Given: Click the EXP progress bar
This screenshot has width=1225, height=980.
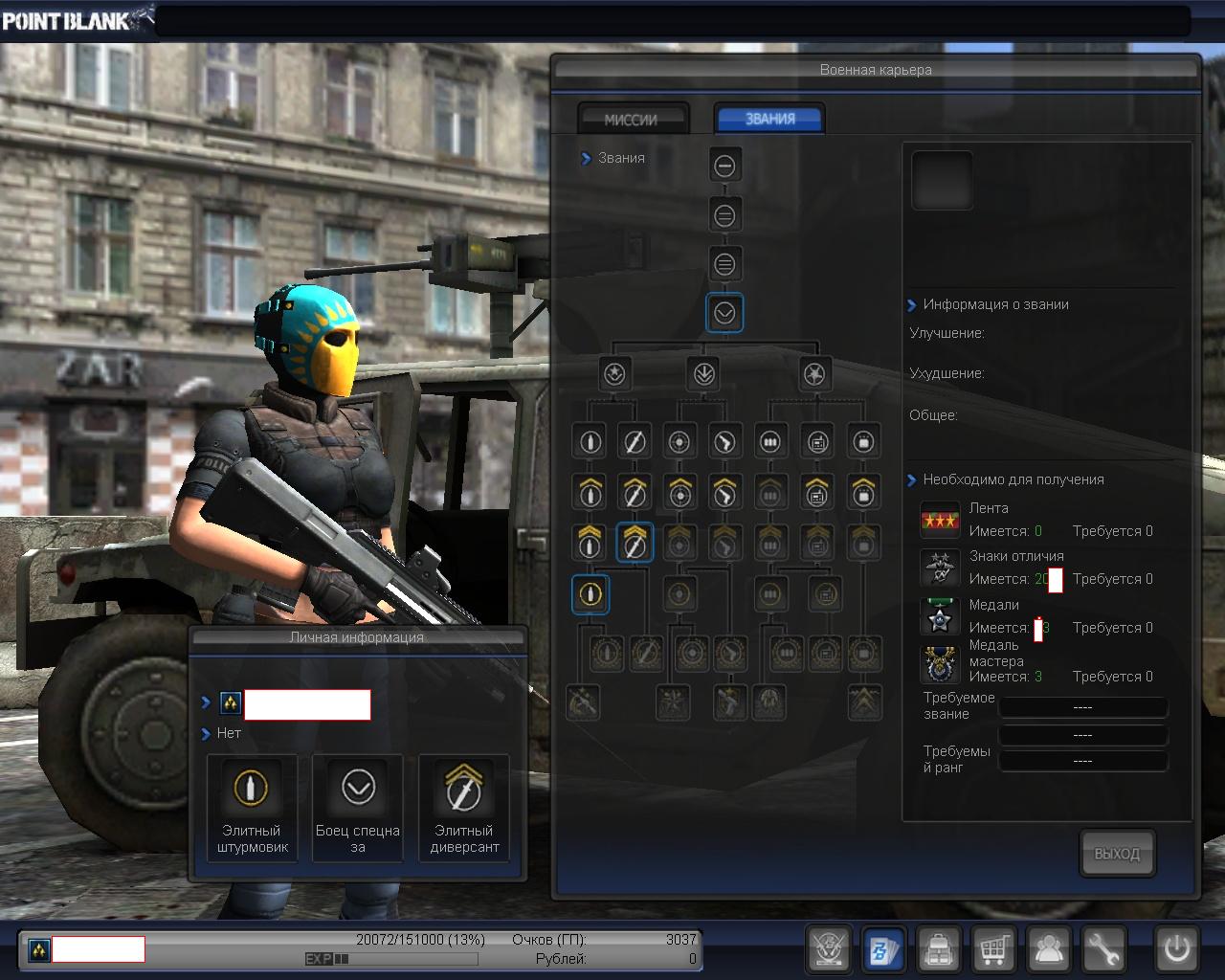Looking at the screenshot, I should (x=391, y=959).
